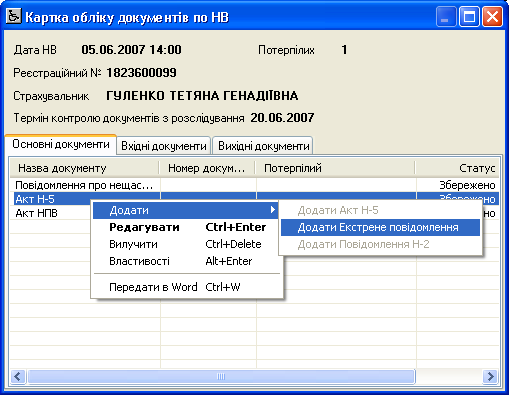Screen dimensions: 509x395
Task: Click the insurer name ГУЛЕНКО ТЕТЯНА ГЕНАДІЇВНА
Action: [x=202, y=96]
